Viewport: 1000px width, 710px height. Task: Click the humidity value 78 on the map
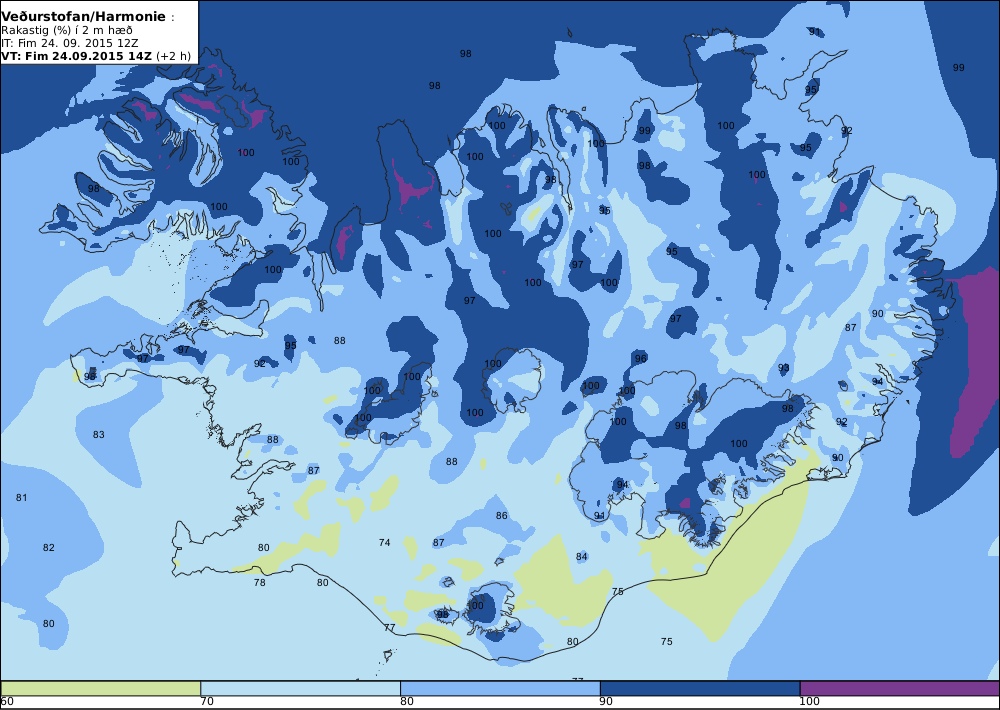(x=260, y=582)
